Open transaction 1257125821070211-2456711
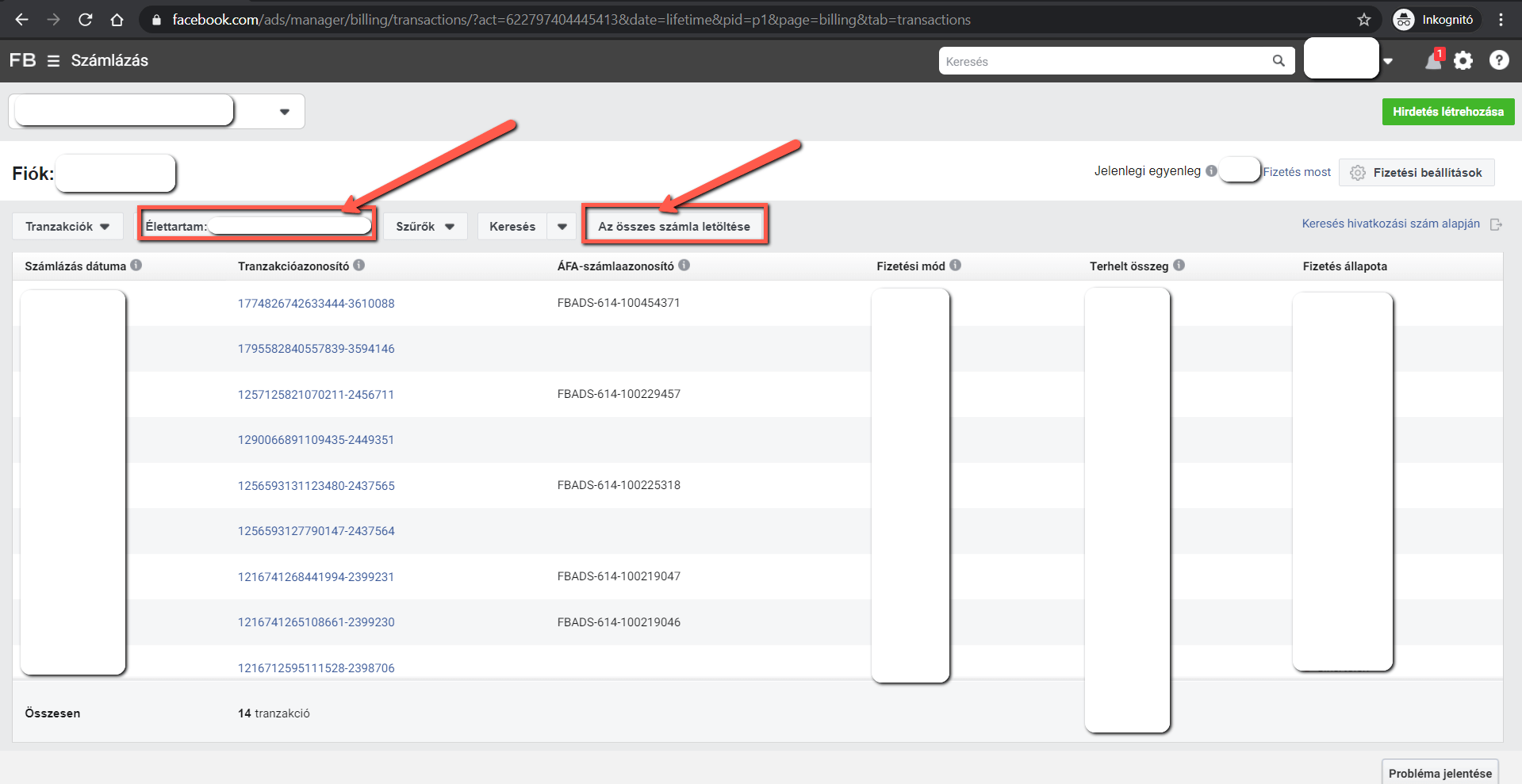Image resolution: width=1522 pixels, height=784 pixels. point(316,395)
